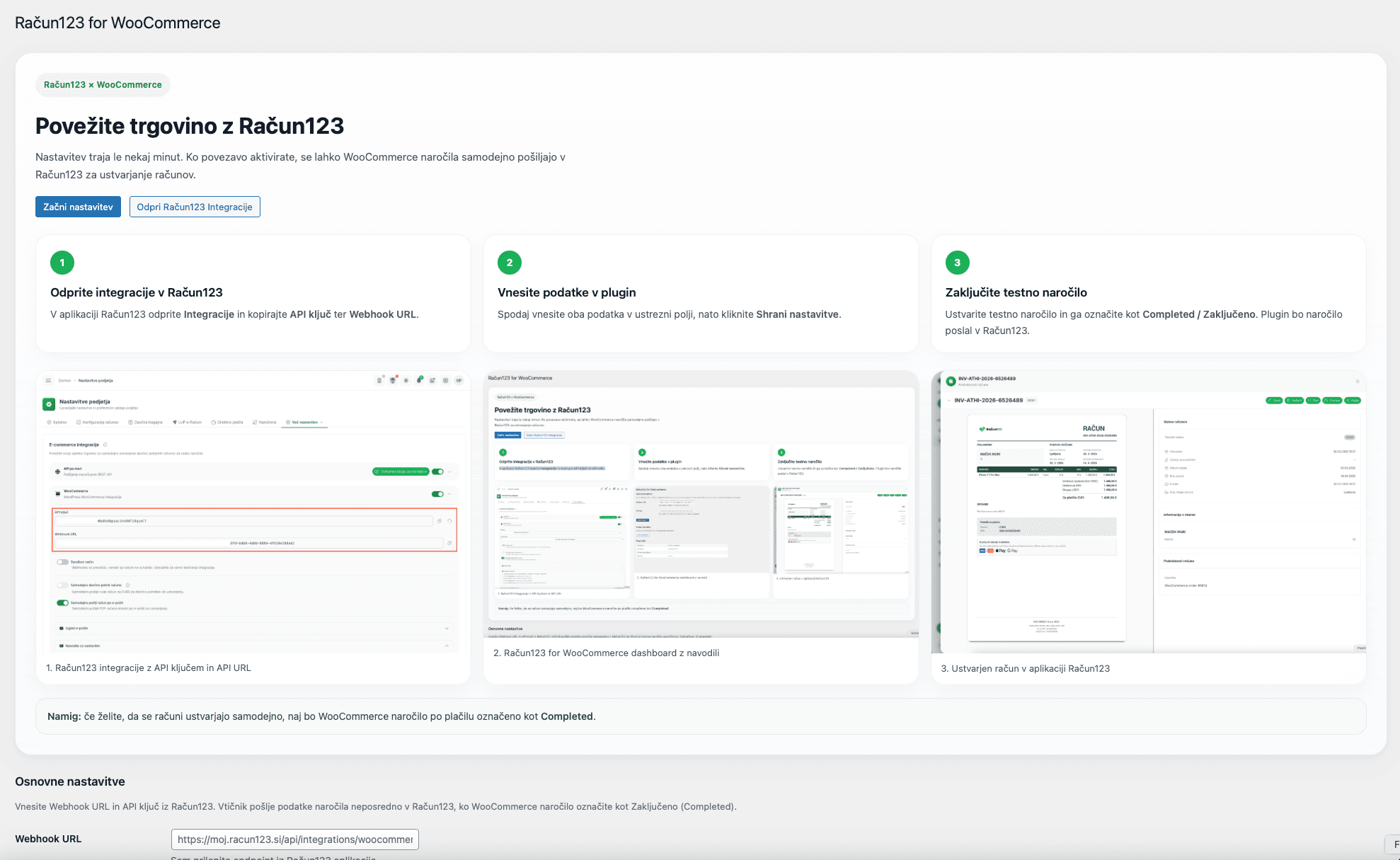This screenshot has width=1400, height=860.
Task: Enable the Sandbox način switch
Action: click(63, 562)
